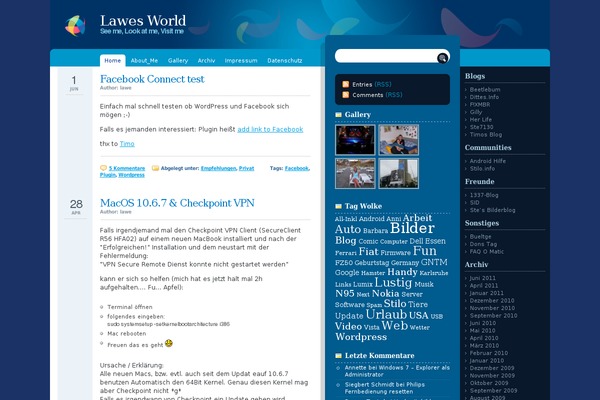Visit the Beetlebum blog link
The image size is (600, 400).
[485, 90]
